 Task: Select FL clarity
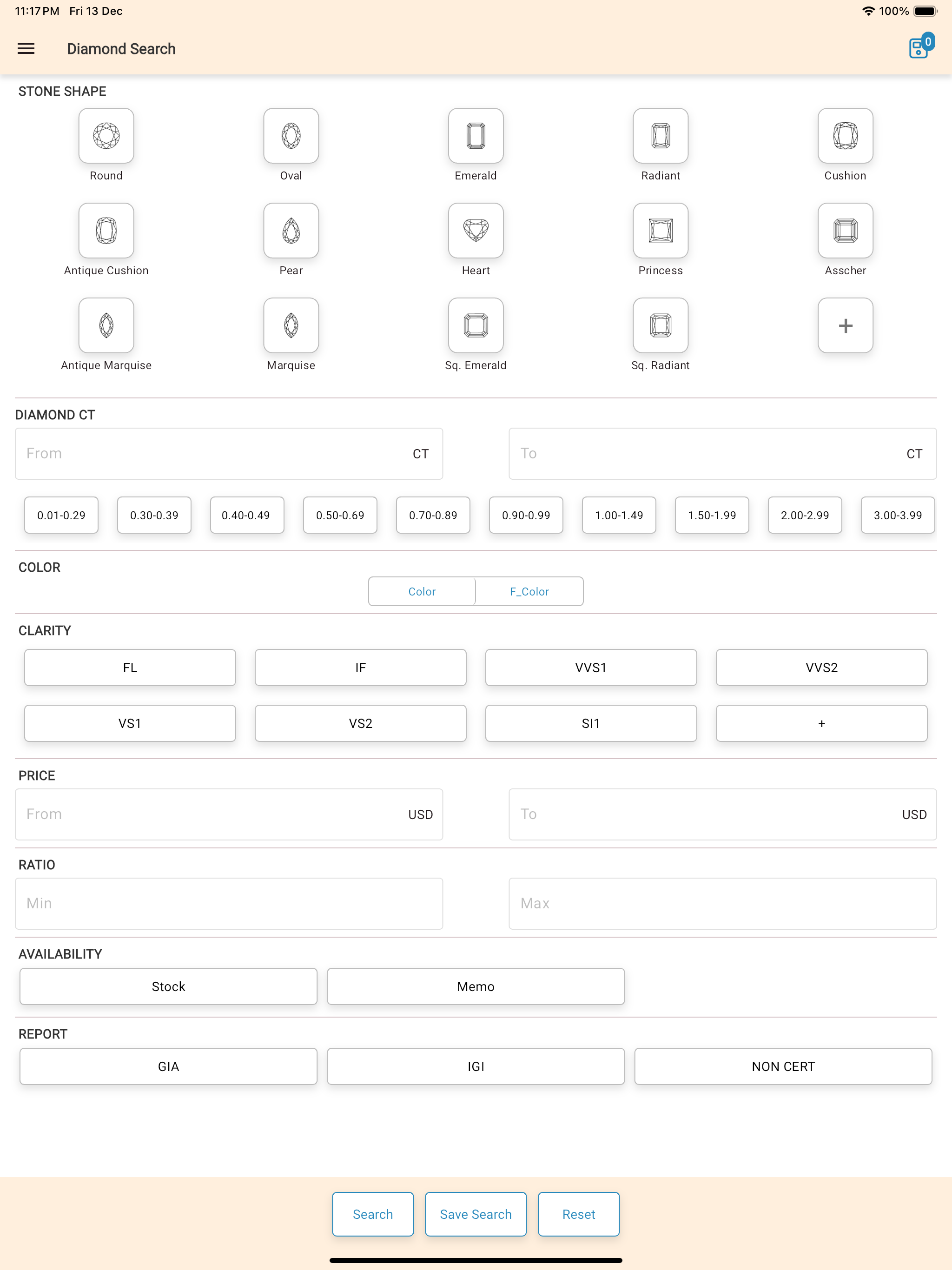pos(130,668)
